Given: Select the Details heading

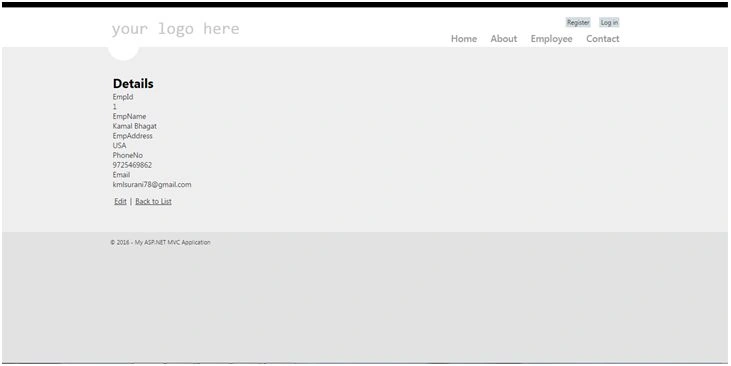Looking at the screenshot, I should [133, 83].
